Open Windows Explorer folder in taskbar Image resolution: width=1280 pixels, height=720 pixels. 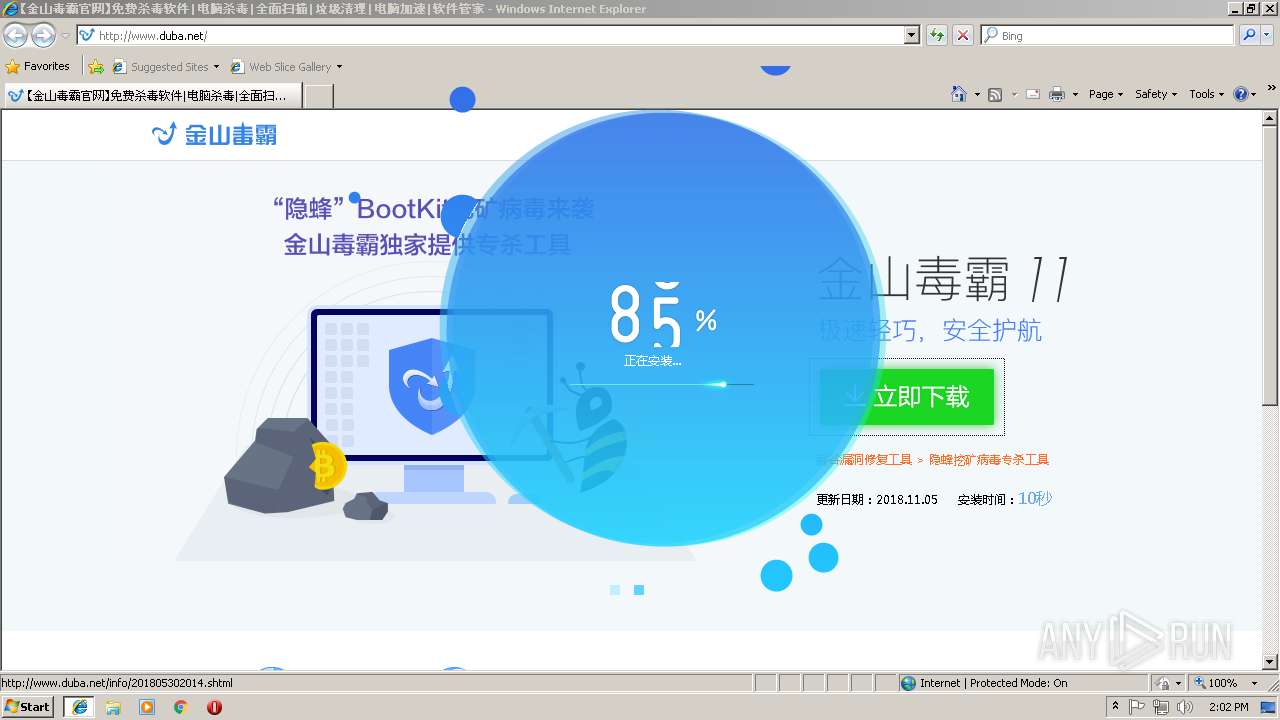click(x=113, y=707)
